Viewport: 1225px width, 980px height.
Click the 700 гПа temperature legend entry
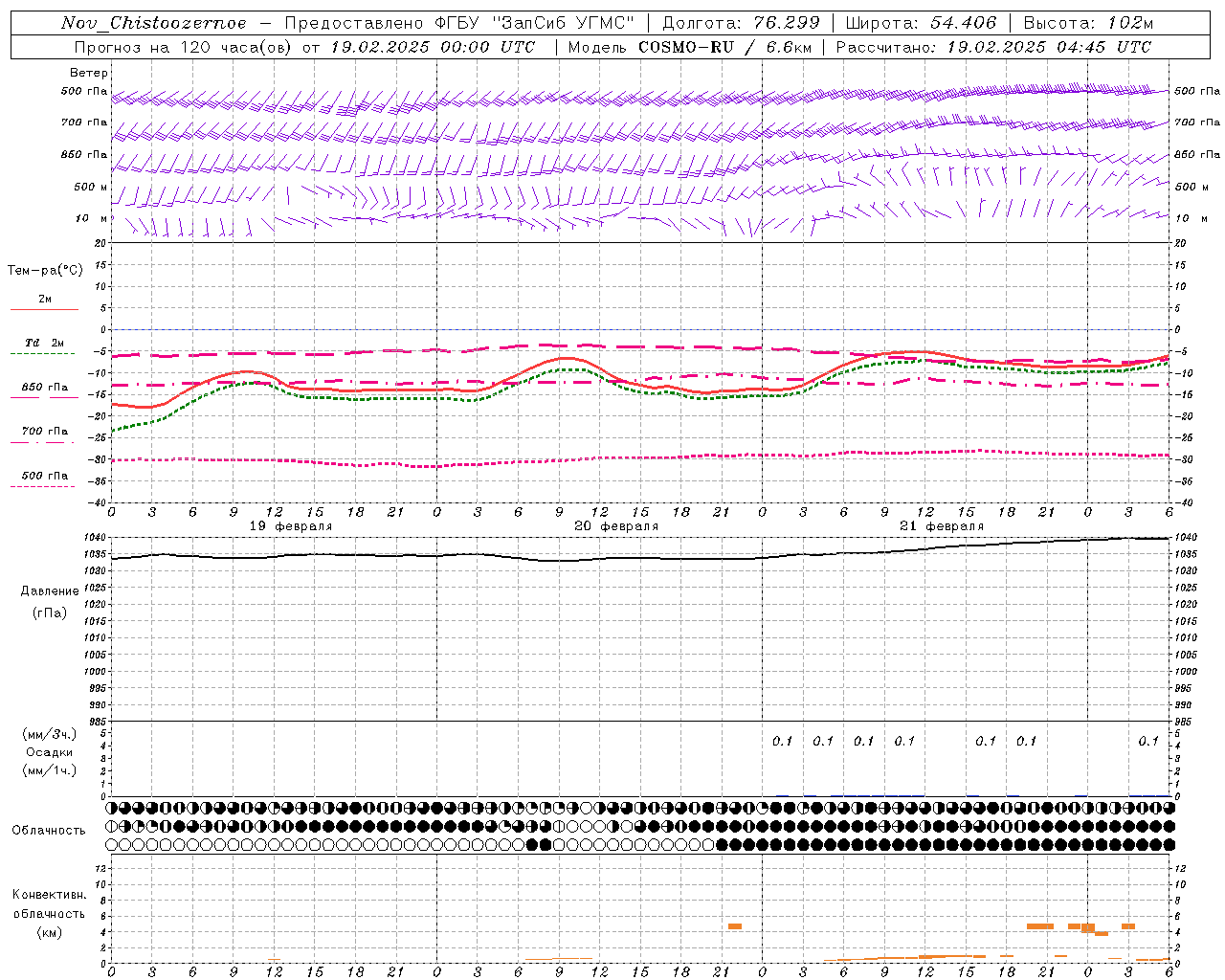[x=45, y=432]
